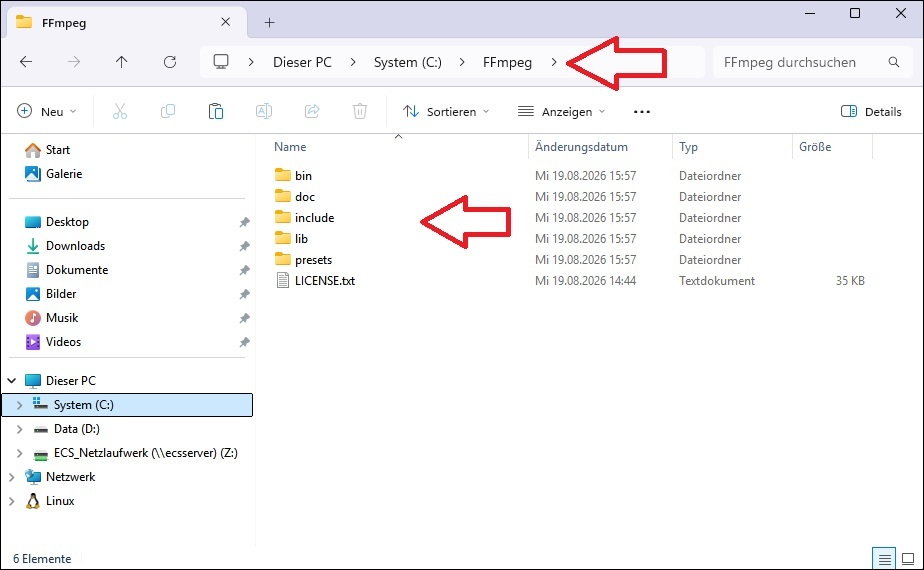Navigate up one folder level
924x570 pixels.
pyautogui.click(x=121, y=62)
